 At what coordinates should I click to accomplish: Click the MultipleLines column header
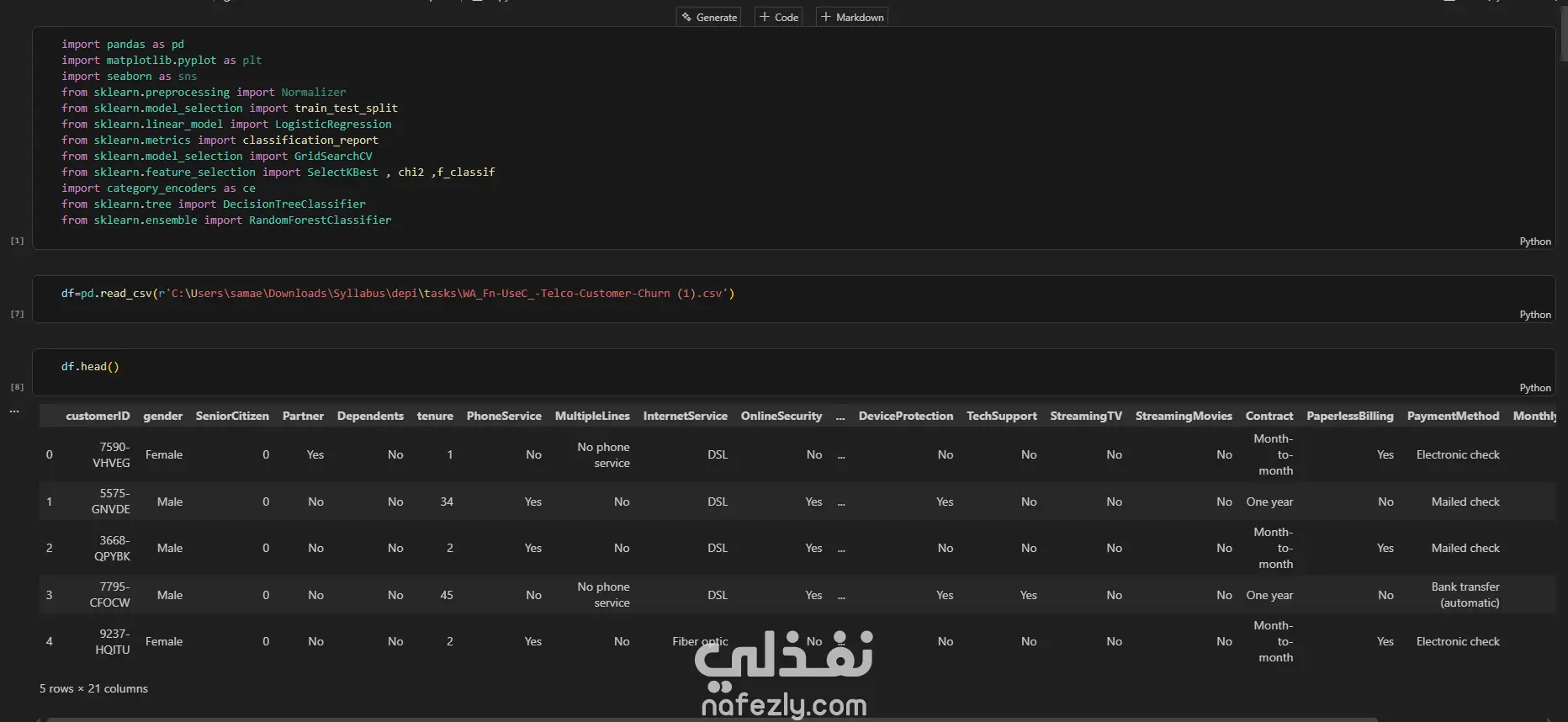coord(592,416)
